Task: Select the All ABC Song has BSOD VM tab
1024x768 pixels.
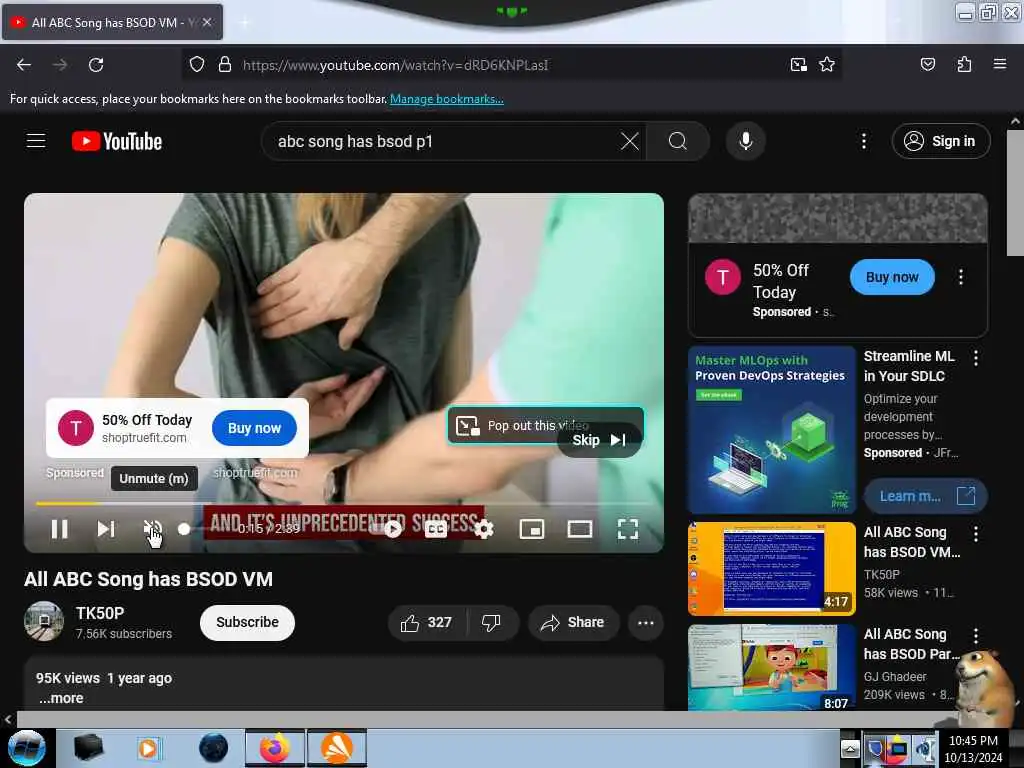Action: click(x=112, y=22)
